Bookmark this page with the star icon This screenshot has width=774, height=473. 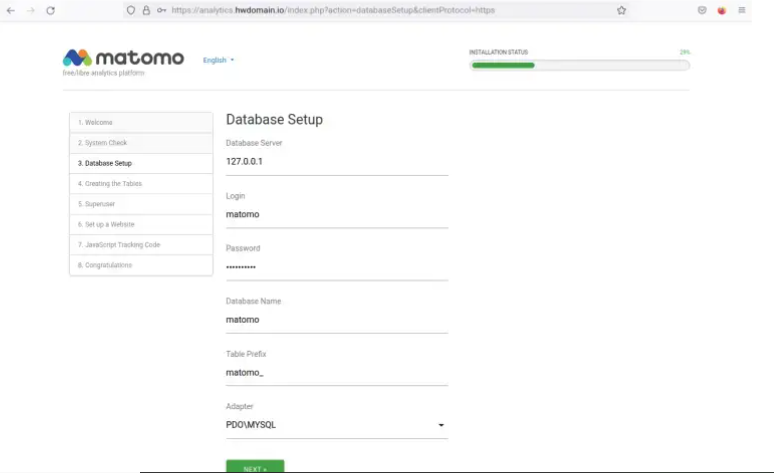pyautogui.click(x=621, y=10)
